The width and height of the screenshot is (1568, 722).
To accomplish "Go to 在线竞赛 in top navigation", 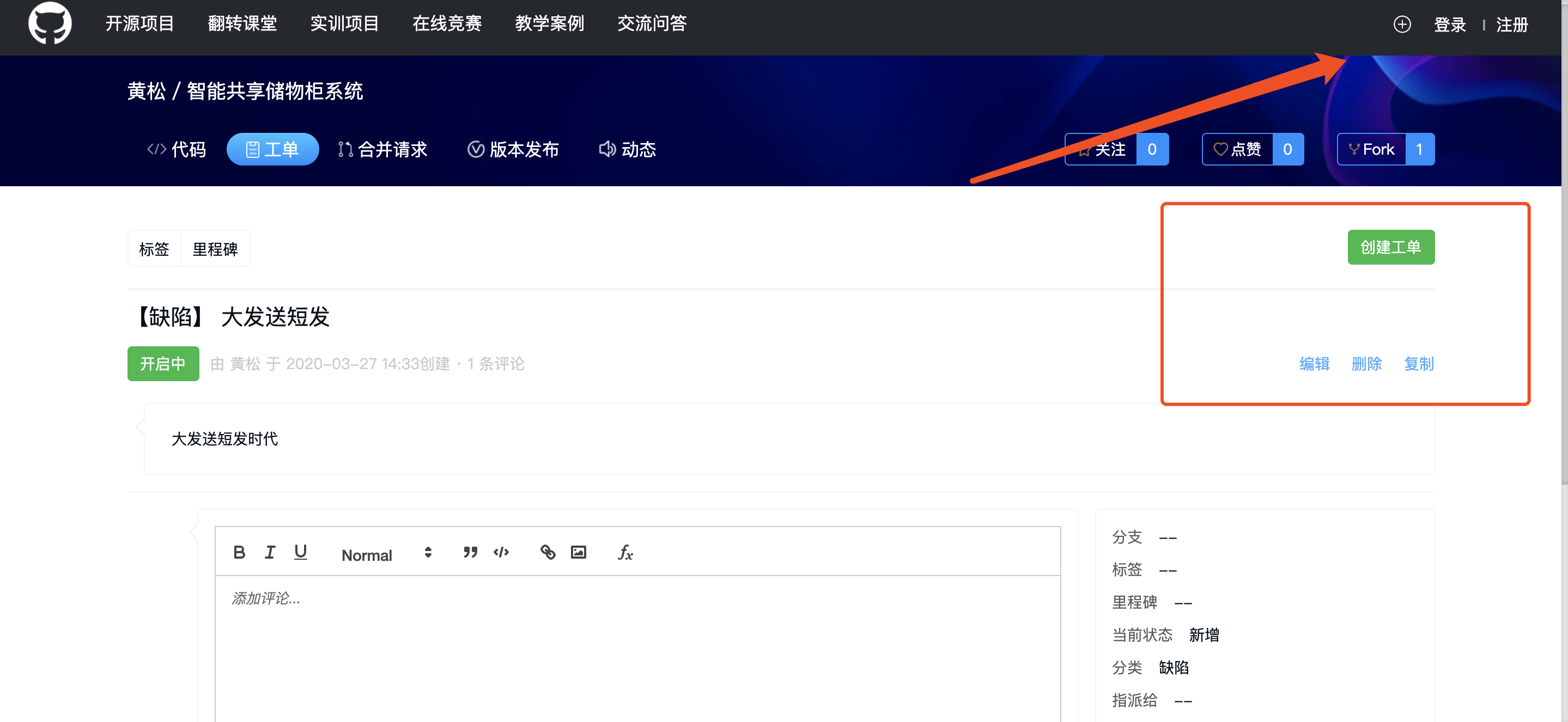I will pos(447,24).
